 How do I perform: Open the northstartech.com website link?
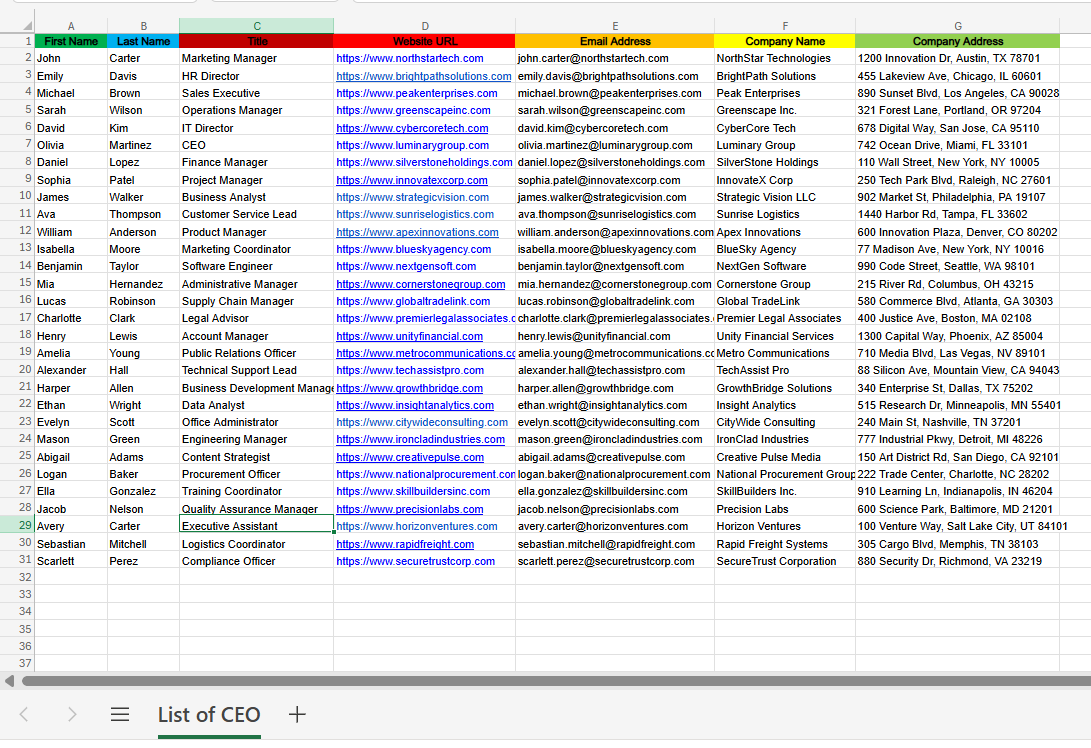click(410, 58)
